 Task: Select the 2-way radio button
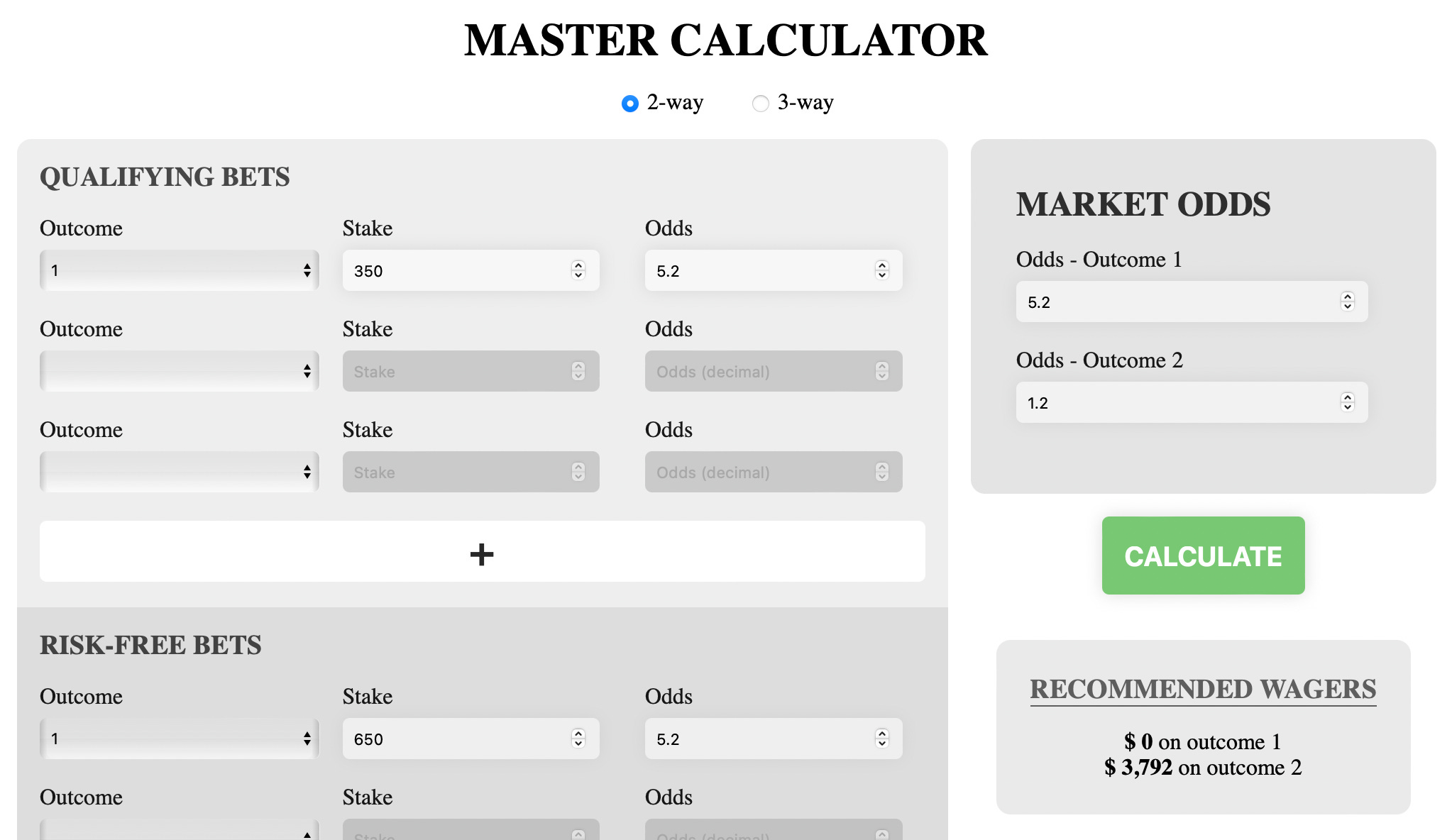click(629, 104)
